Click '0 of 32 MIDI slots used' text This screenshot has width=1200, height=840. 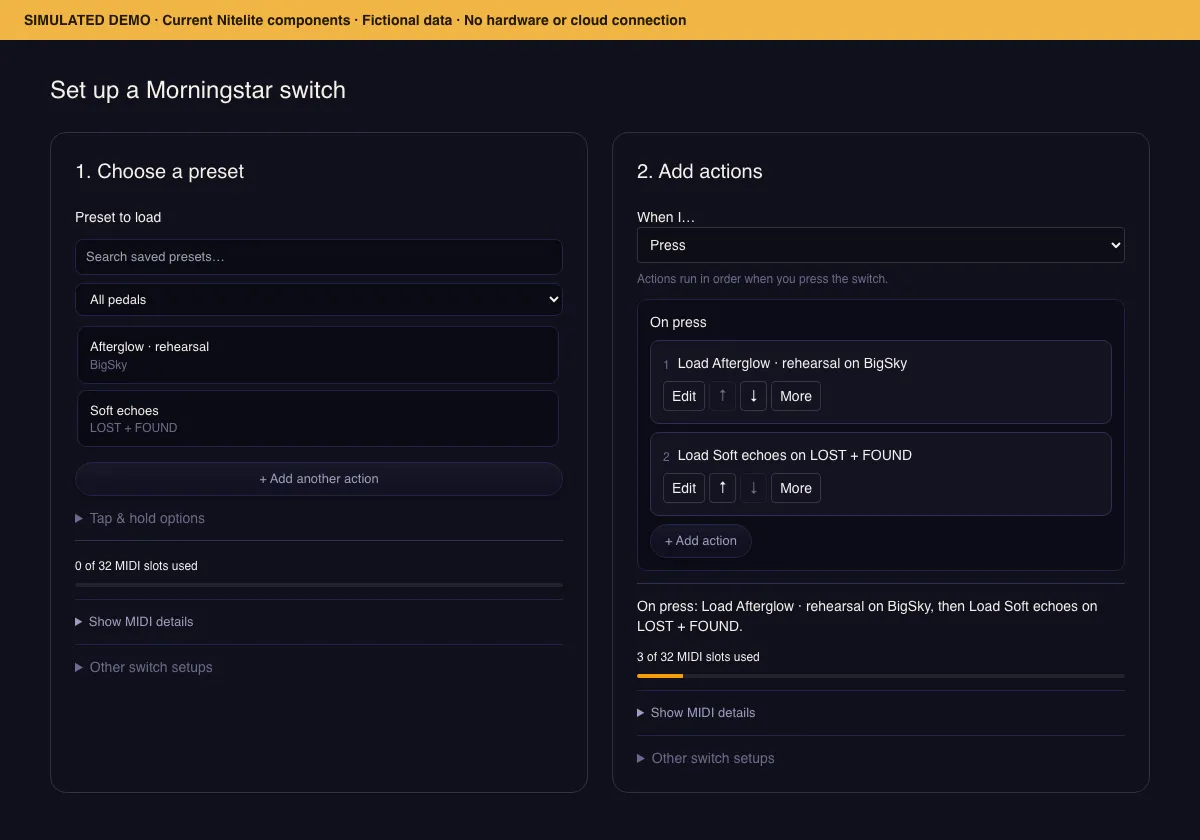point(136,566)
